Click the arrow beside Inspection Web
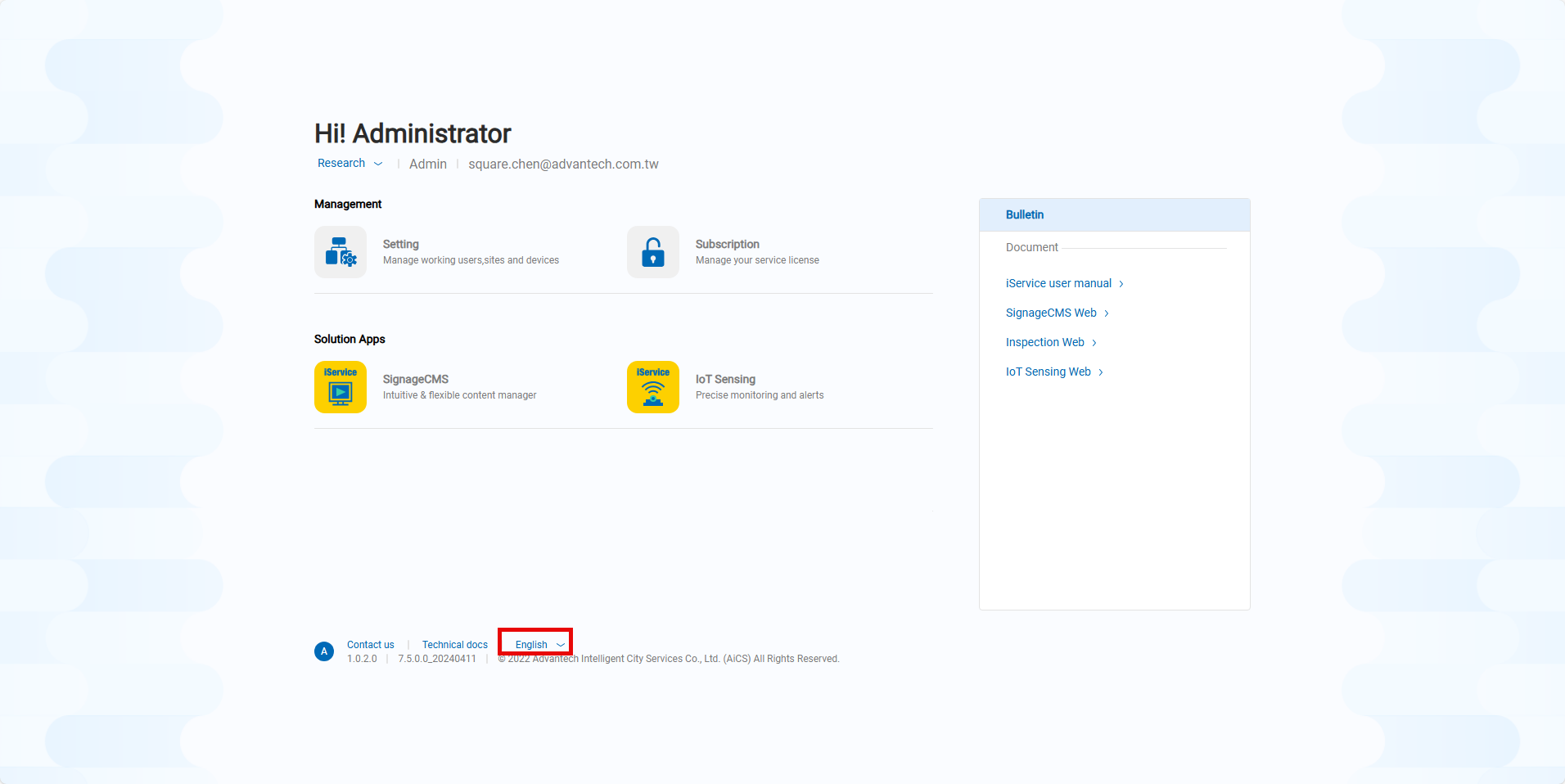 click(x=1094, y=343)
